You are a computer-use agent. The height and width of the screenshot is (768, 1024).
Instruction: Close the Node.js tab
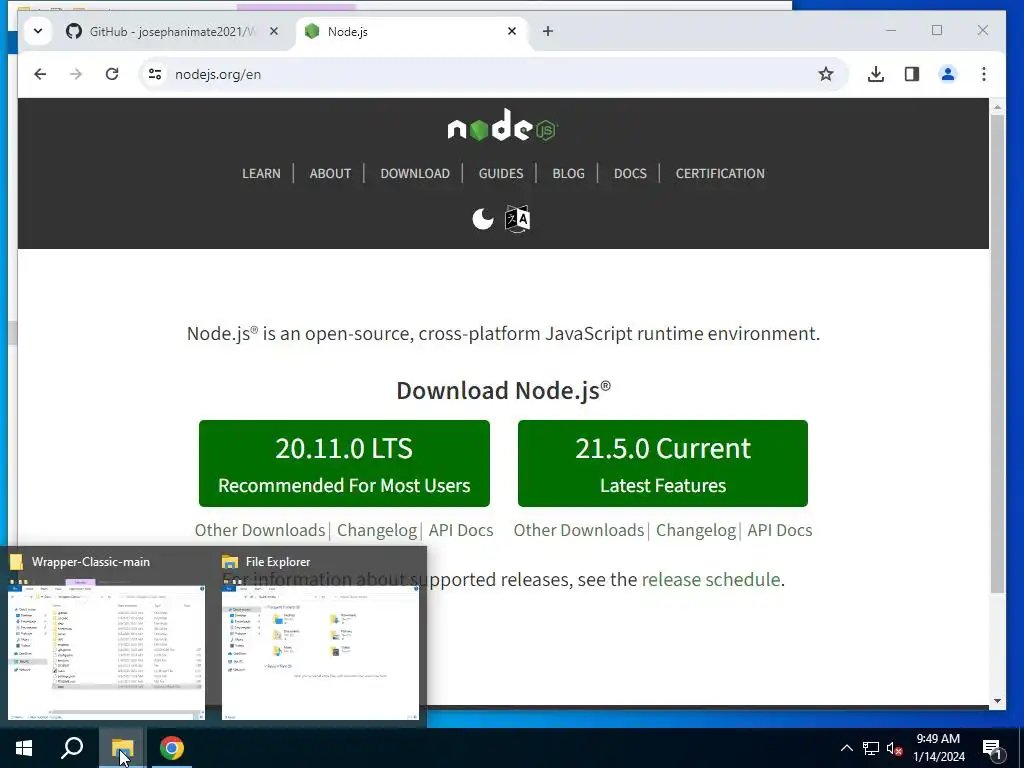[512, 31]
